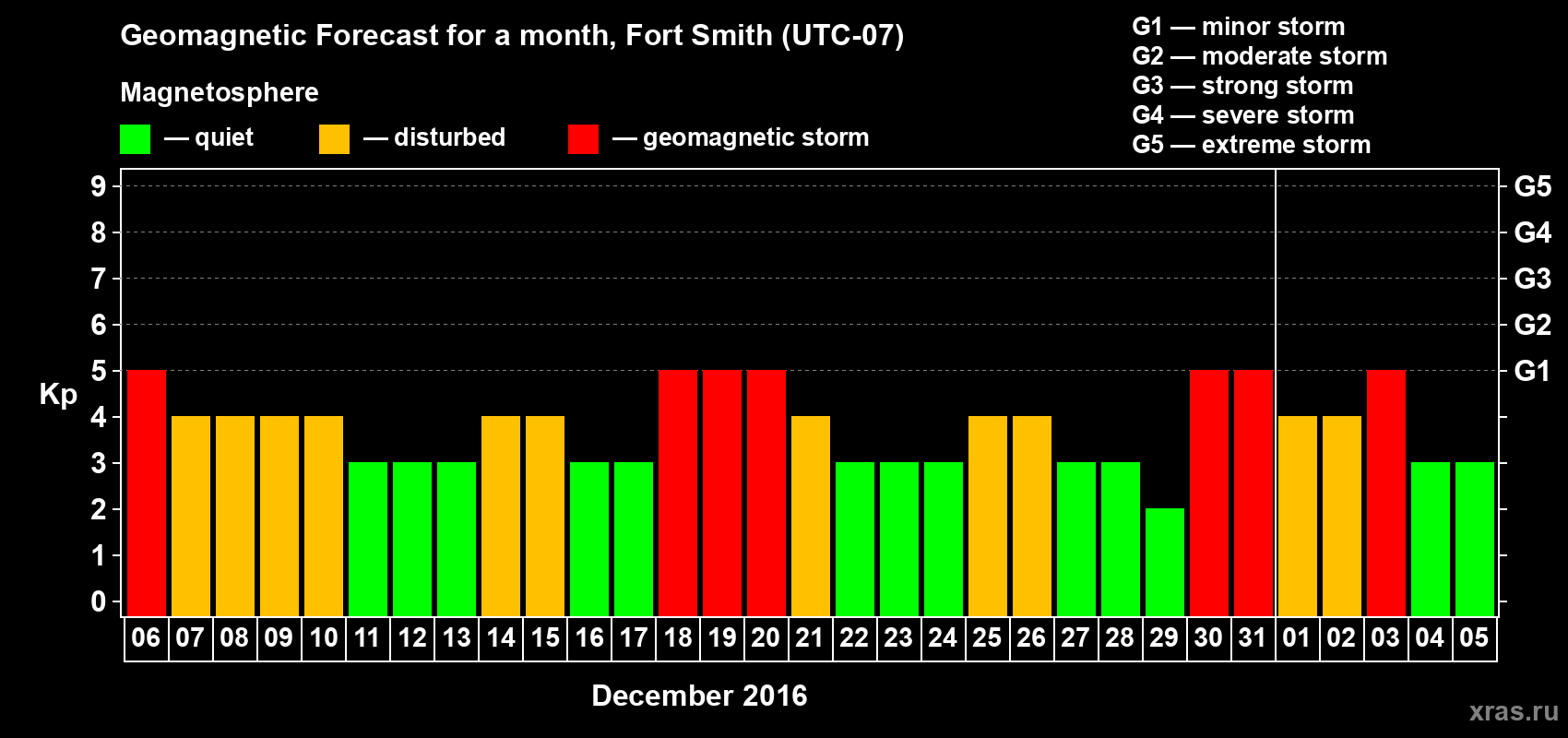Select the red bar for December 20
The image size is (1568, 738).
[x=766, y=494]
